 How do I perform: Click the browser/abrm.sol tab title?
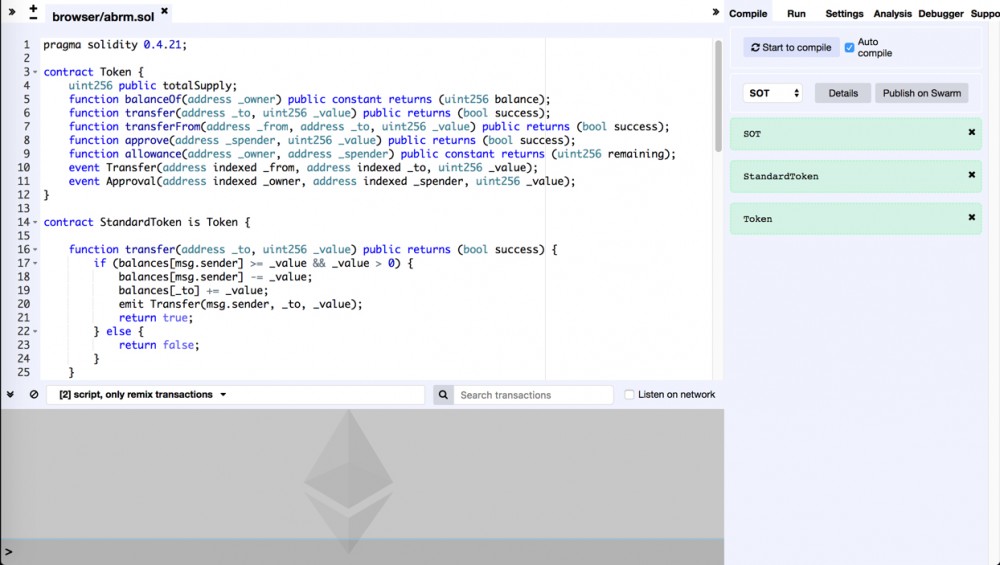(103, 17)
